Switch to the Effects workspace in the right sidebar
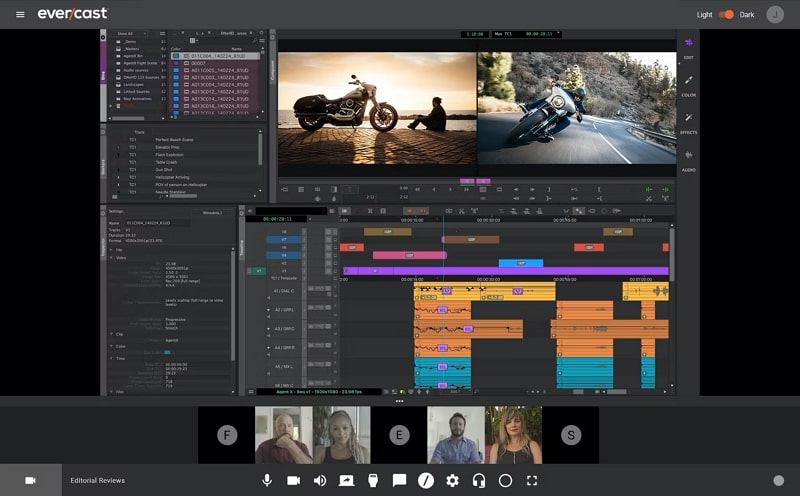Viewport: 800px width, 496px height. 688,123
